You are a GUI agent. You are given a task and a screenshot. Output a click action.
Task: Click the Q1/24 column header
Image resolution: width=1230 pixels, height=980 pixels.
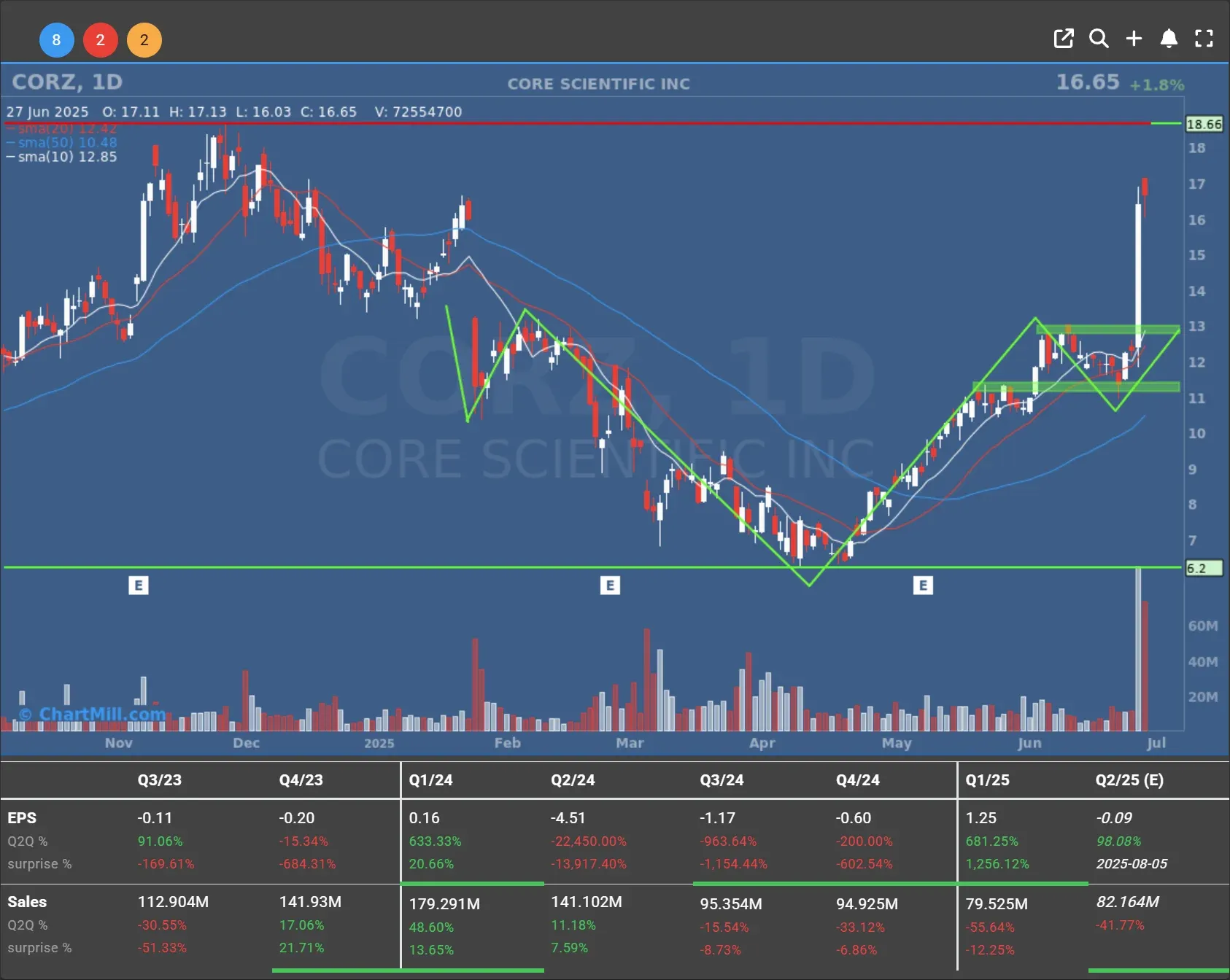click(x=430, y=779)
